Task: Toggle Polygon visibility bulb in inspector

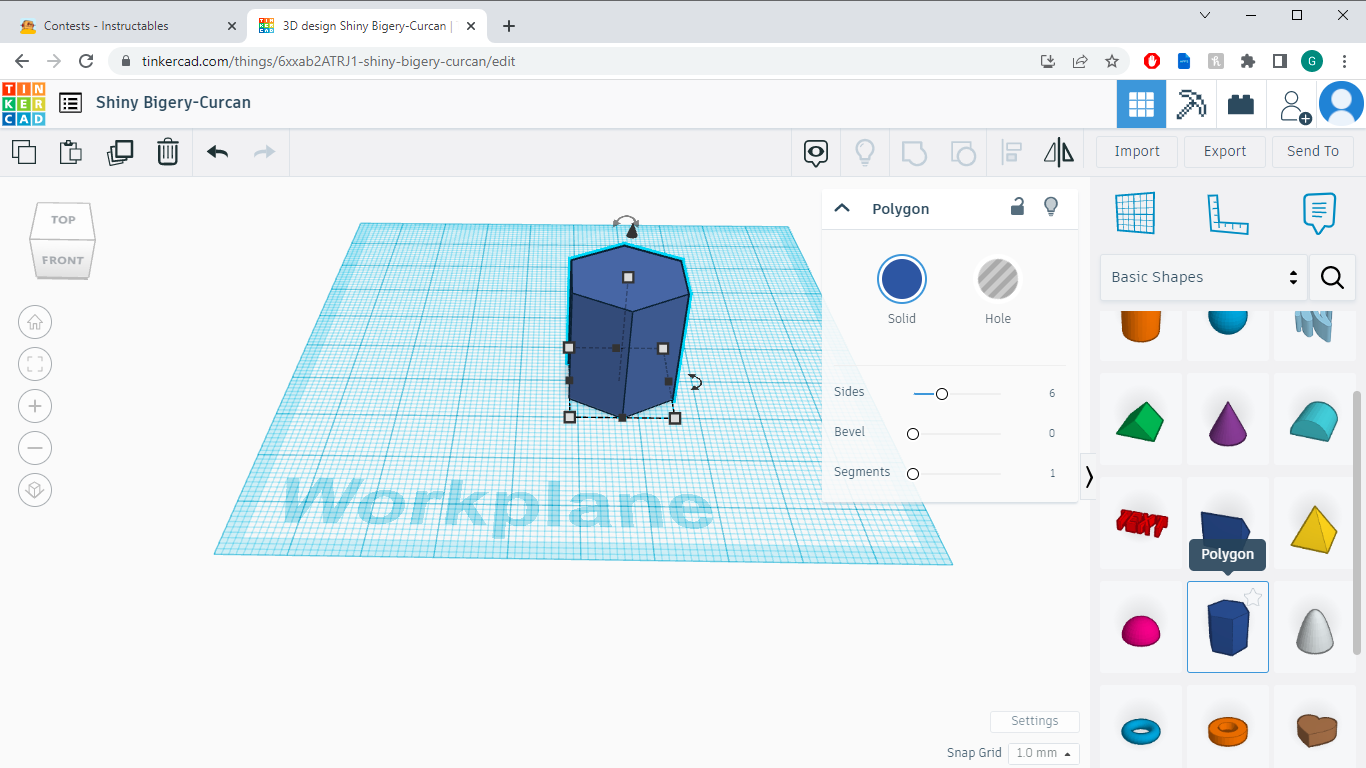Action: pyautogui.click(x=1051, y=207)
